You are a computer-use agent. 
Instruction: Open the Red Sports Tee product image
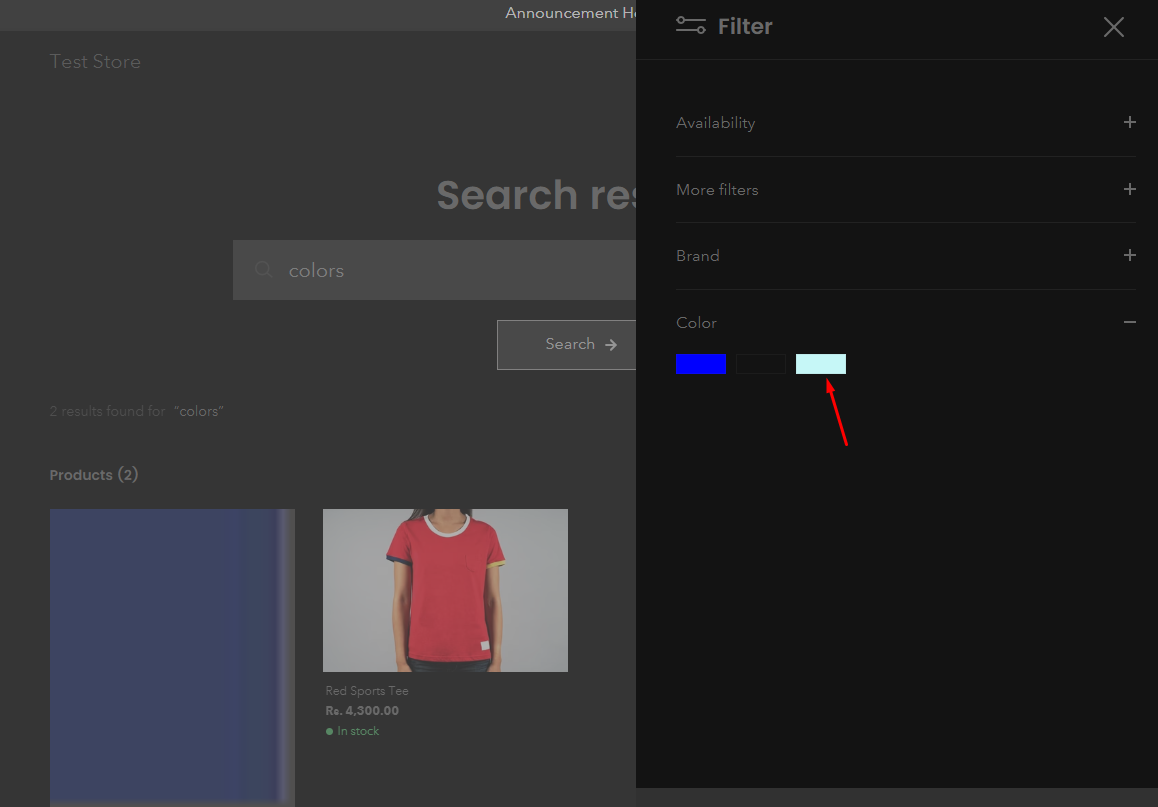click(x=445, y=590)
